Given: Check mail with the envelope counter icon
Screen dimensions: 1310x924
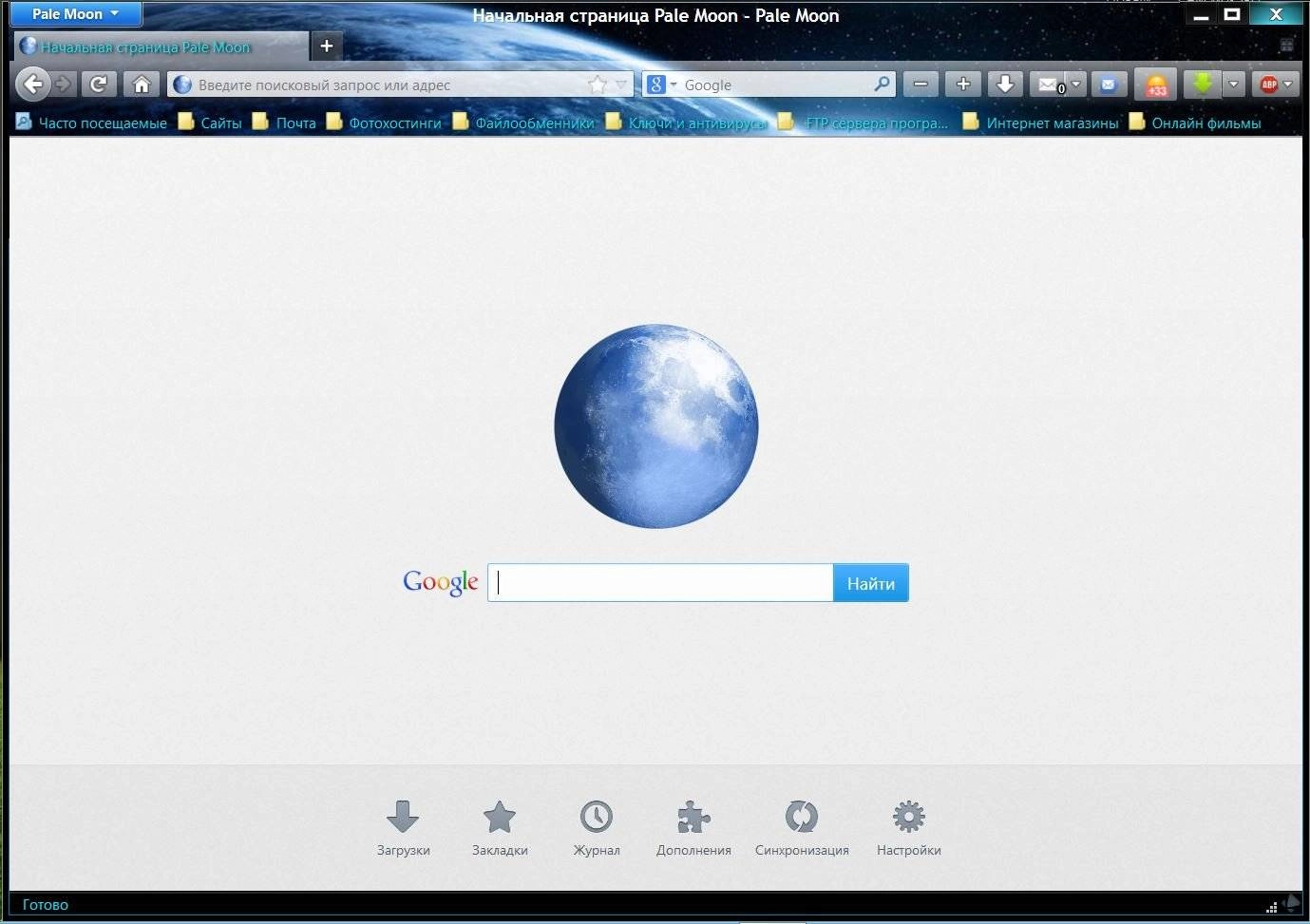Looking at the screenshot, I should pos(1049,85).
